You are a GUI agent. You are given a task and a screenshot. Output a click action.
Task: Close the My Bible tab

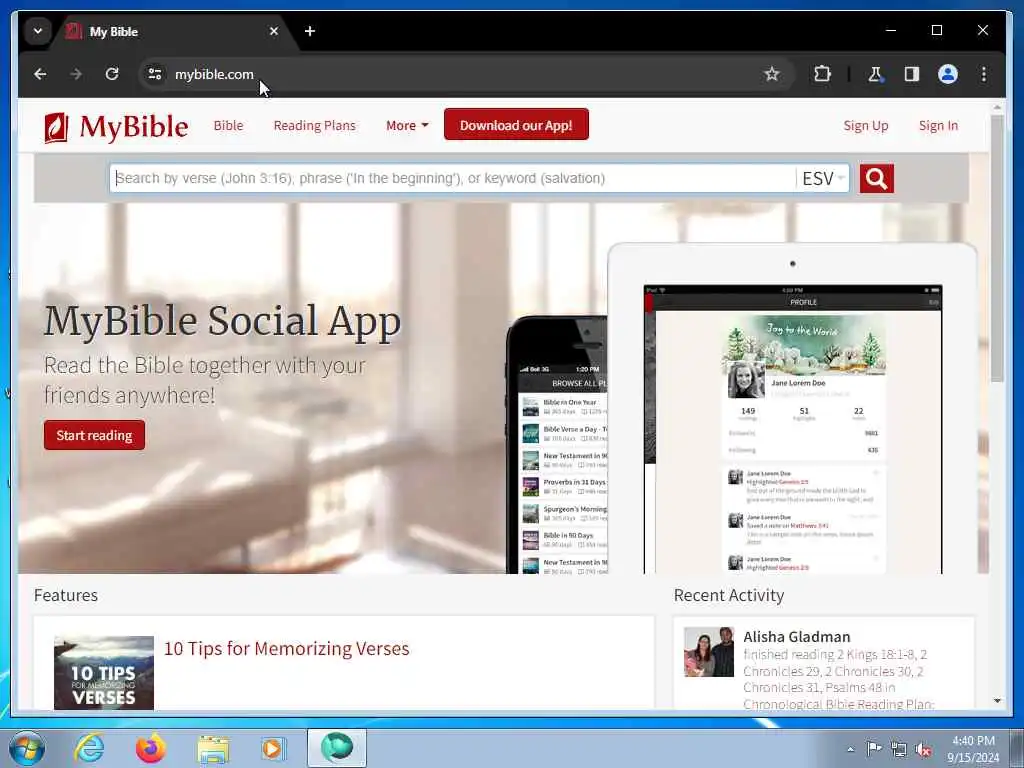pyautogui.click(x=274, y=31)
